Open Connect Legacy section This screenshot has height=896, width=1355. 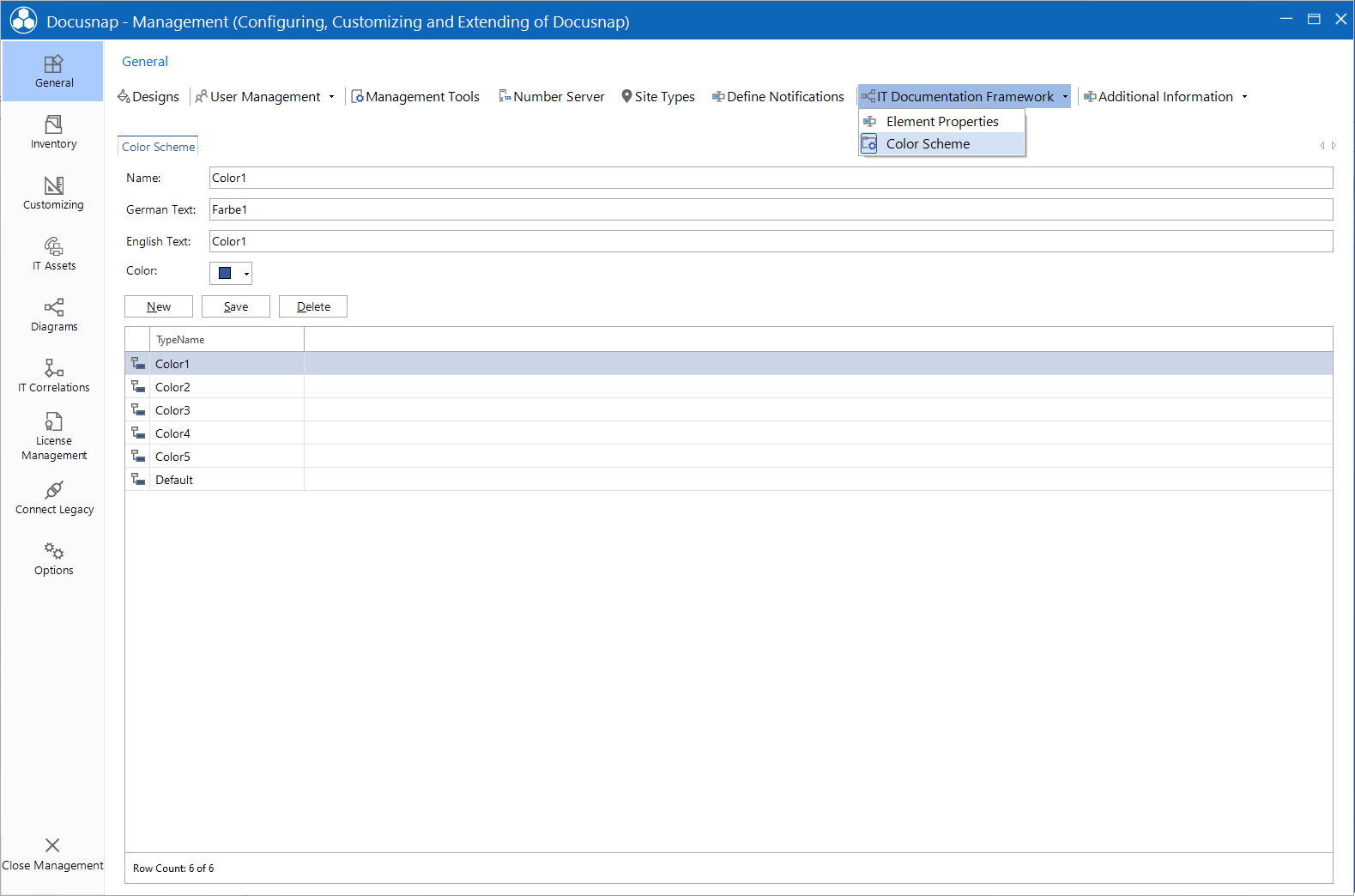click(x=53, y=498)
